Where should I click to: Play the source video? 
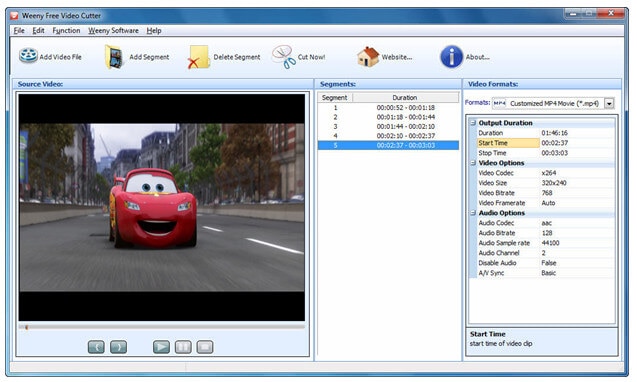click(x=161, y=347)
